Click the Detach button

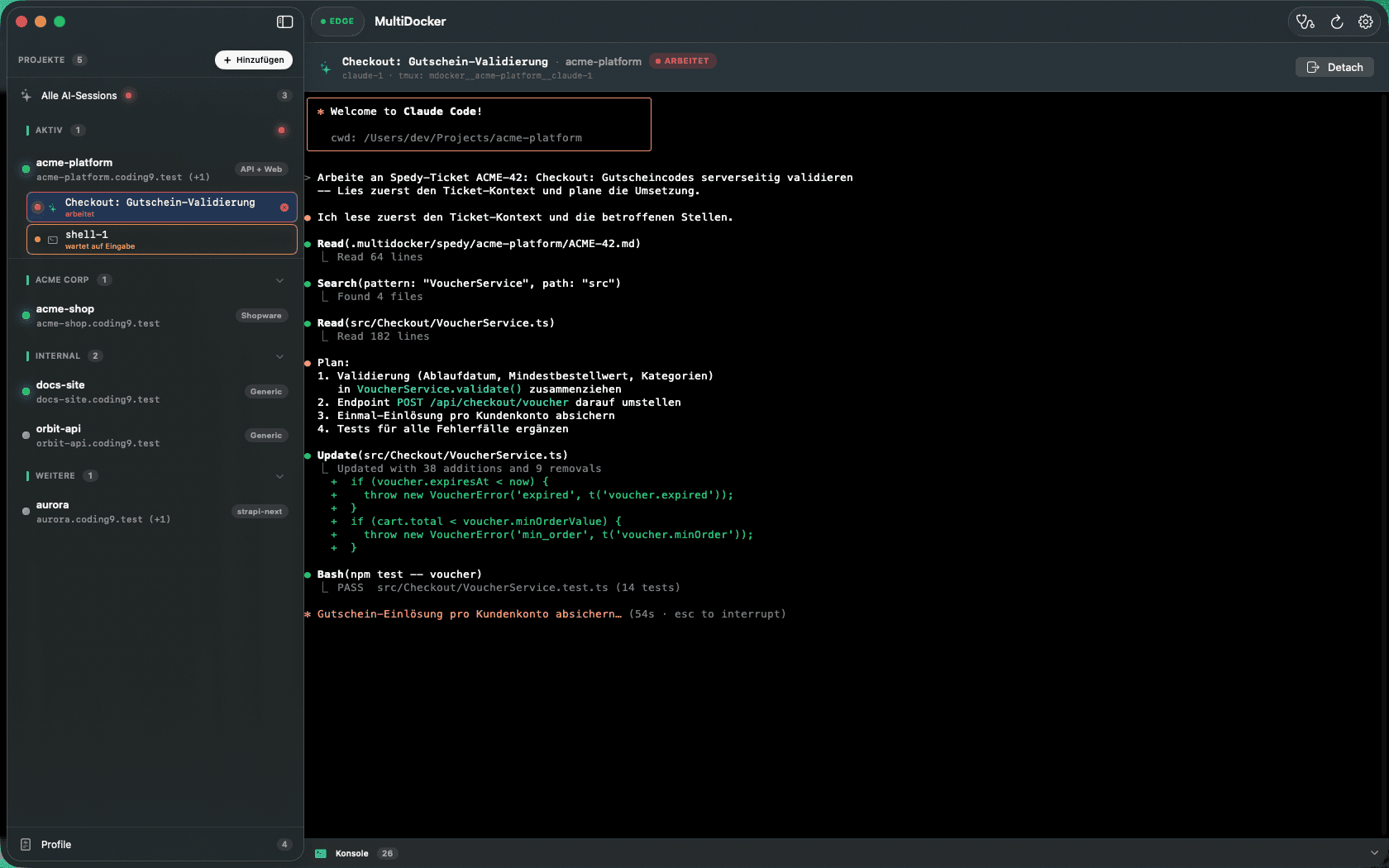click(x=1334, y=68)
